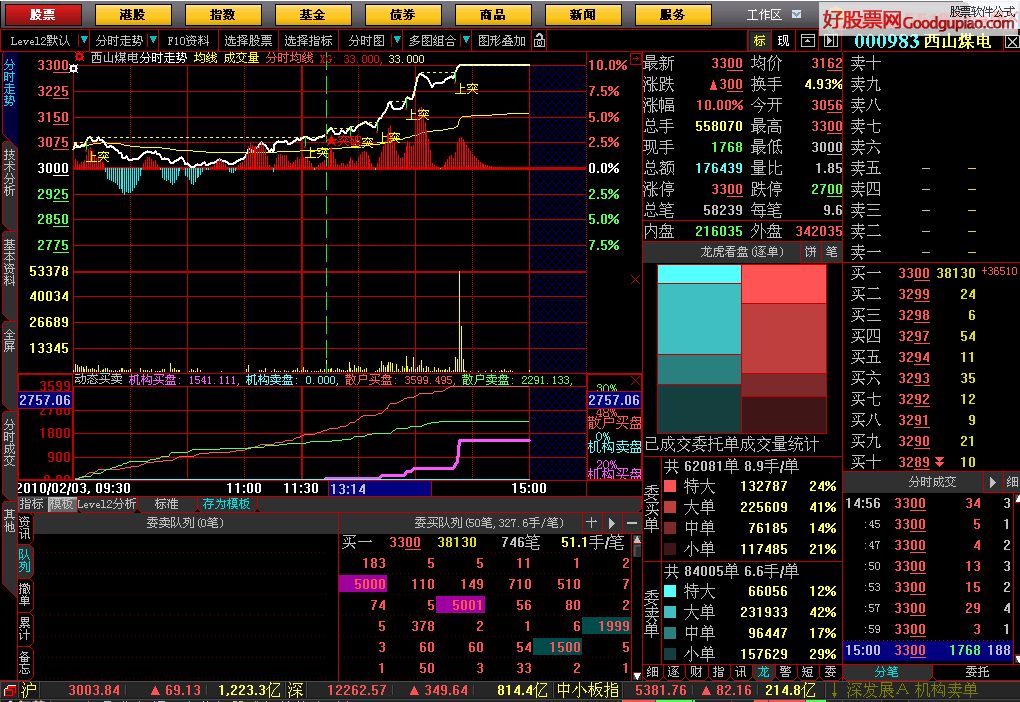Viewport: 1020px width, 702px height.
Task: Click the red arrow box at chart top-right
Action: (x=635, y=59)
